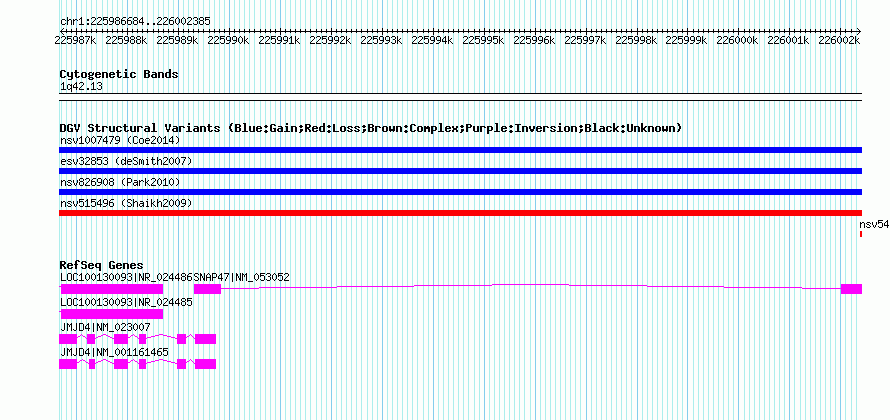Select the nsv826908 (Park2010) variant label

[x=120, y=182]
